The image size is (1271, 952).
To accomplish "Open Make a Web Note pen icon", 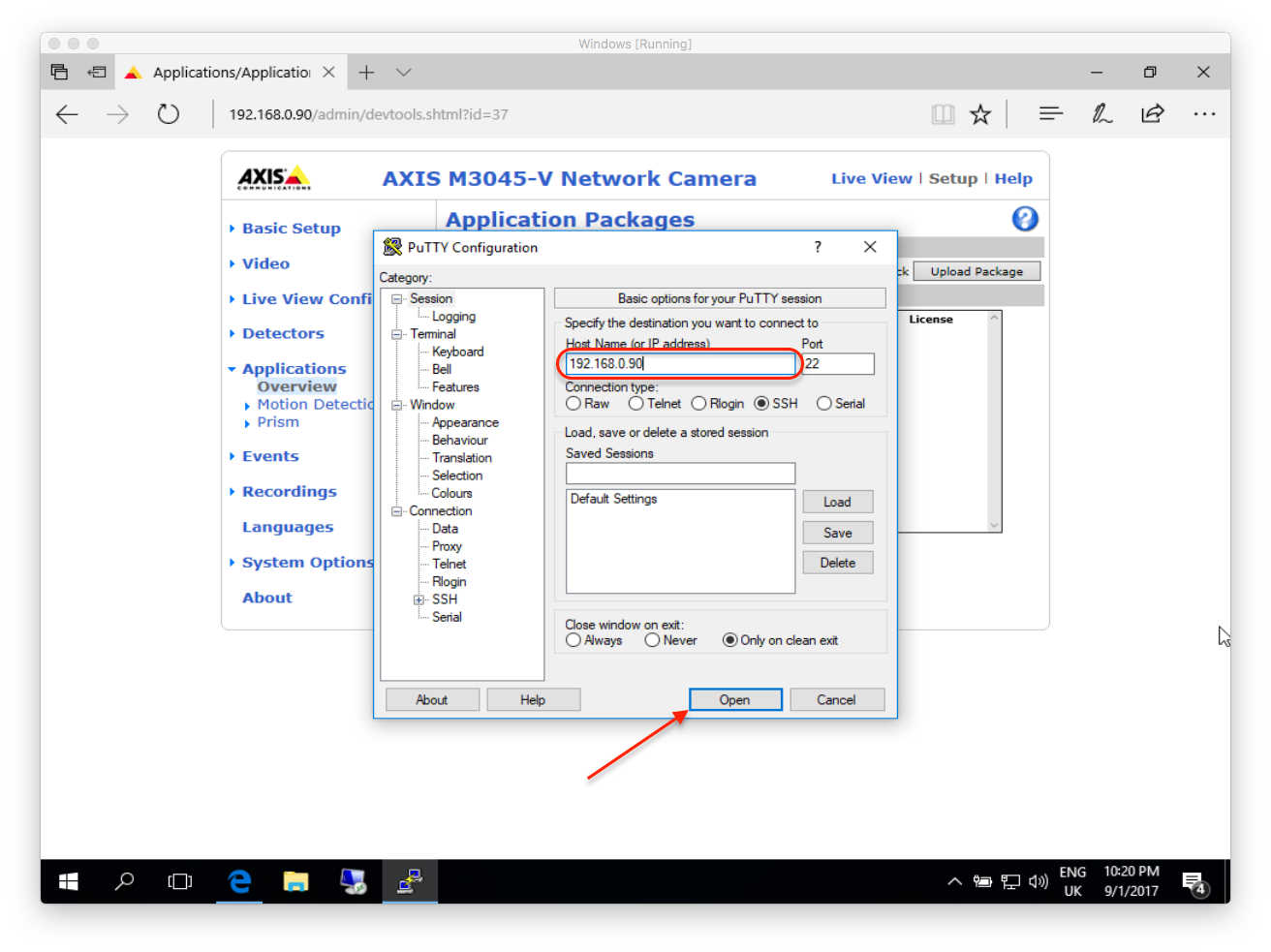I will coord(1102,114).
